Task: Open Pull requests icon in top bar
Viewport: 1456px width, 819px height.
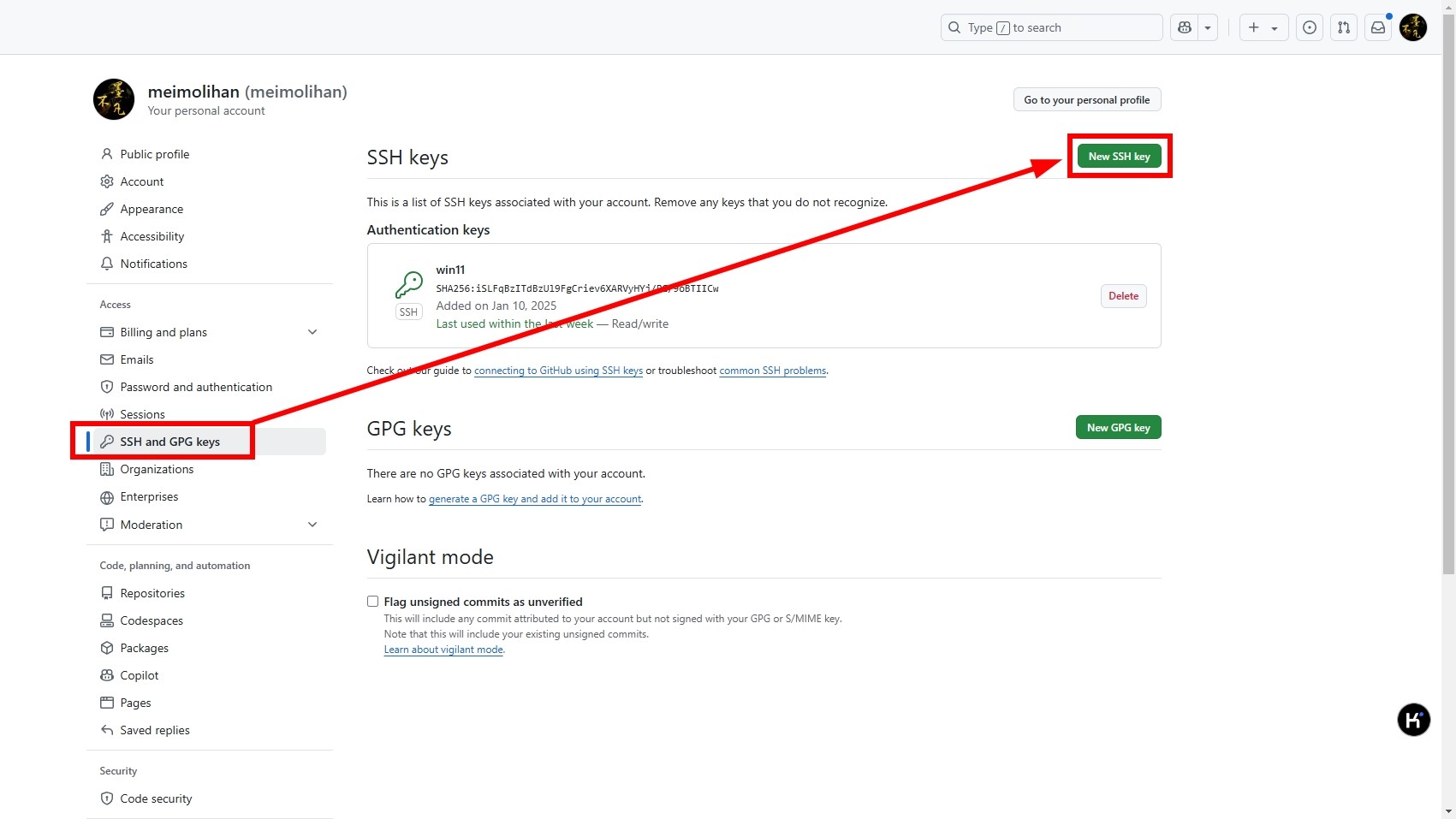Action: click(x=1344, y=27)
